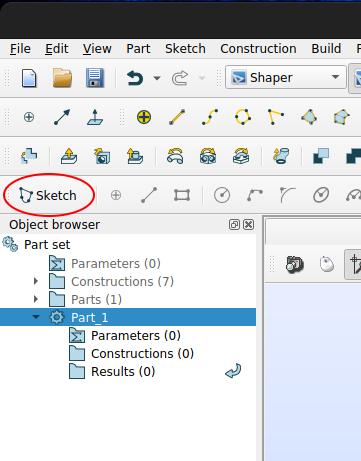Screen dimensions: 361x461
Task: Expand the Parts (1) folder
Action: 36,299
